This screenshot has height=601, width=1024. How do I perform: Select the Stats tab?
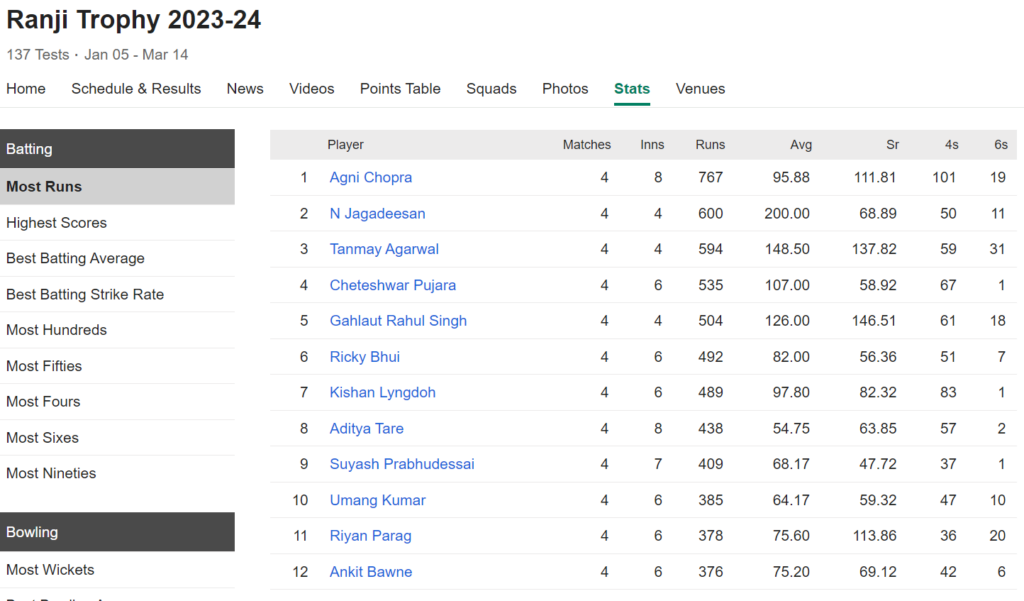(632, 89)
